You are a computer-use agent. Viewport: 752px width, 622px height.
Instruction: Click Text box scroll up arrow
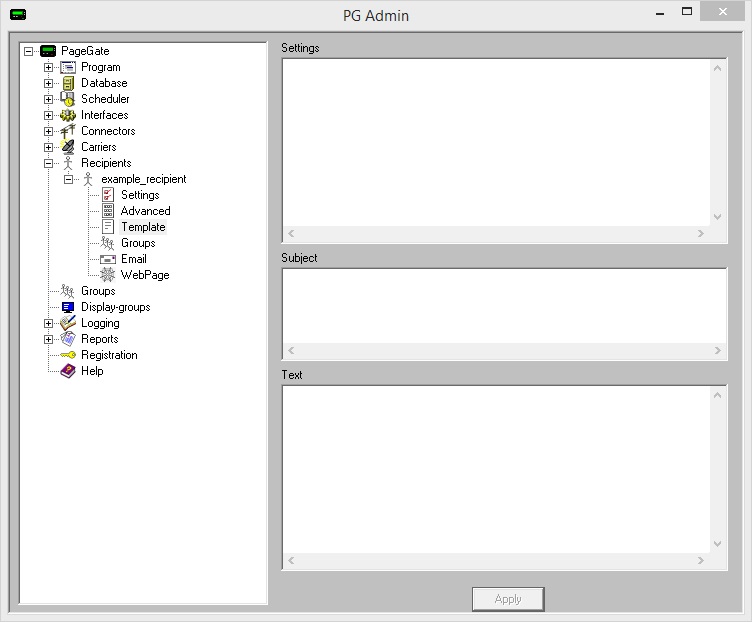(717, 395)
